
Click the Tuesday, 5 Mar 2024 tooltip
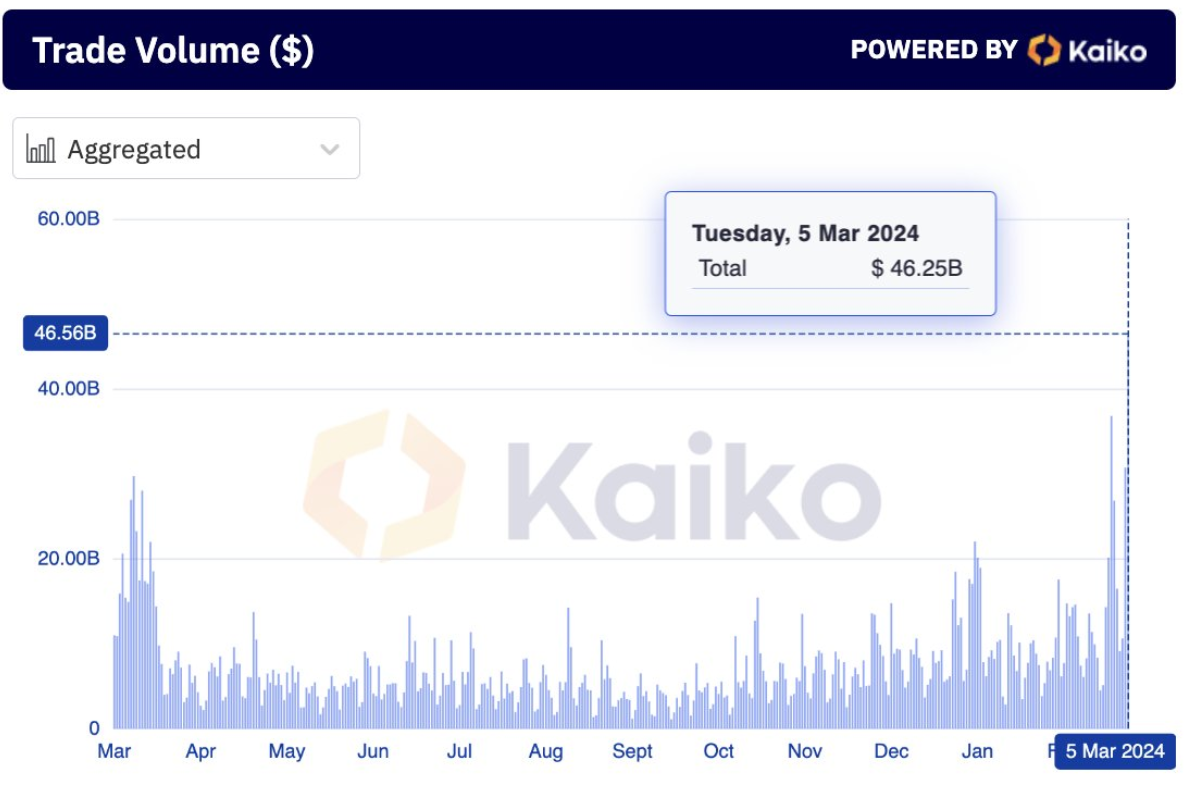tap(805, 233)
